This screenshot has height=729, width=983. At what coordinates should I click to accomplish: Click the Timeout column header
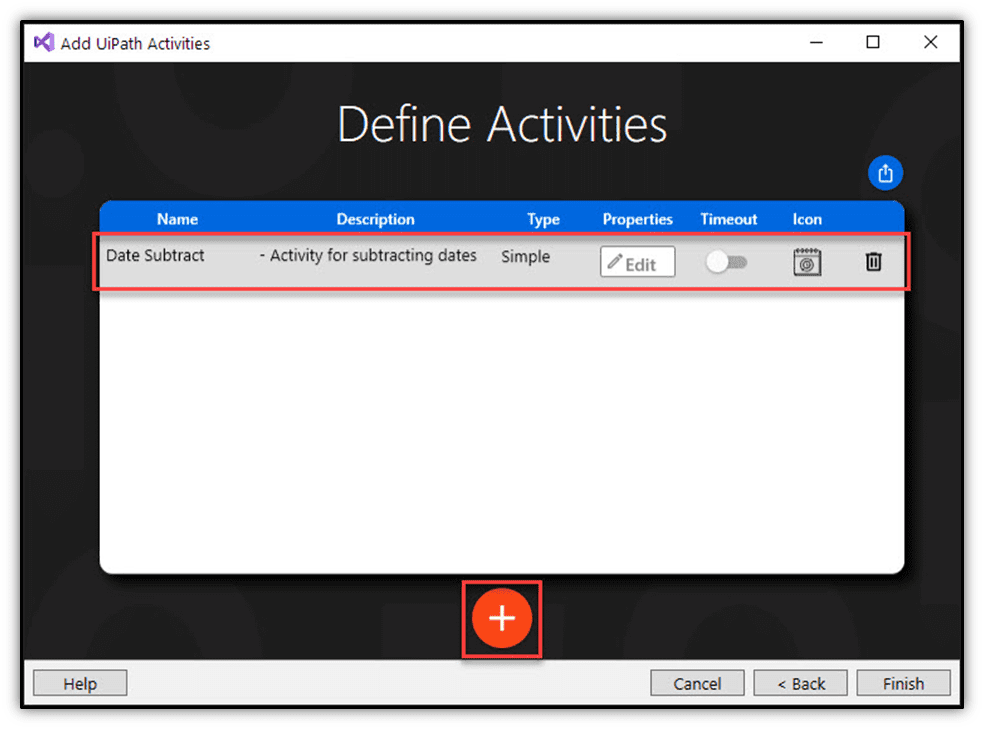click(728, 219)
